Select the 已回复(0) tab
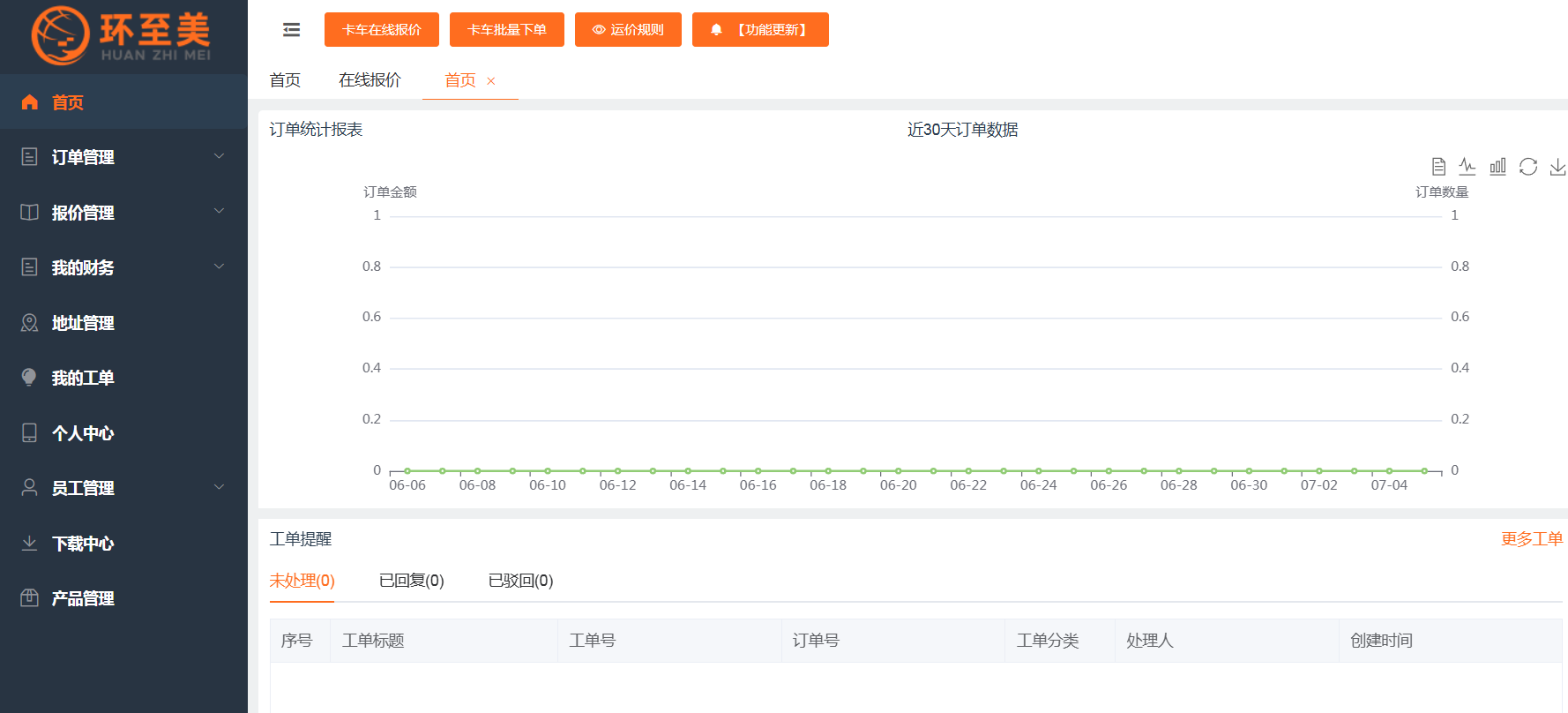This screenshot has width=1568, height=713. tap(411, 581)
